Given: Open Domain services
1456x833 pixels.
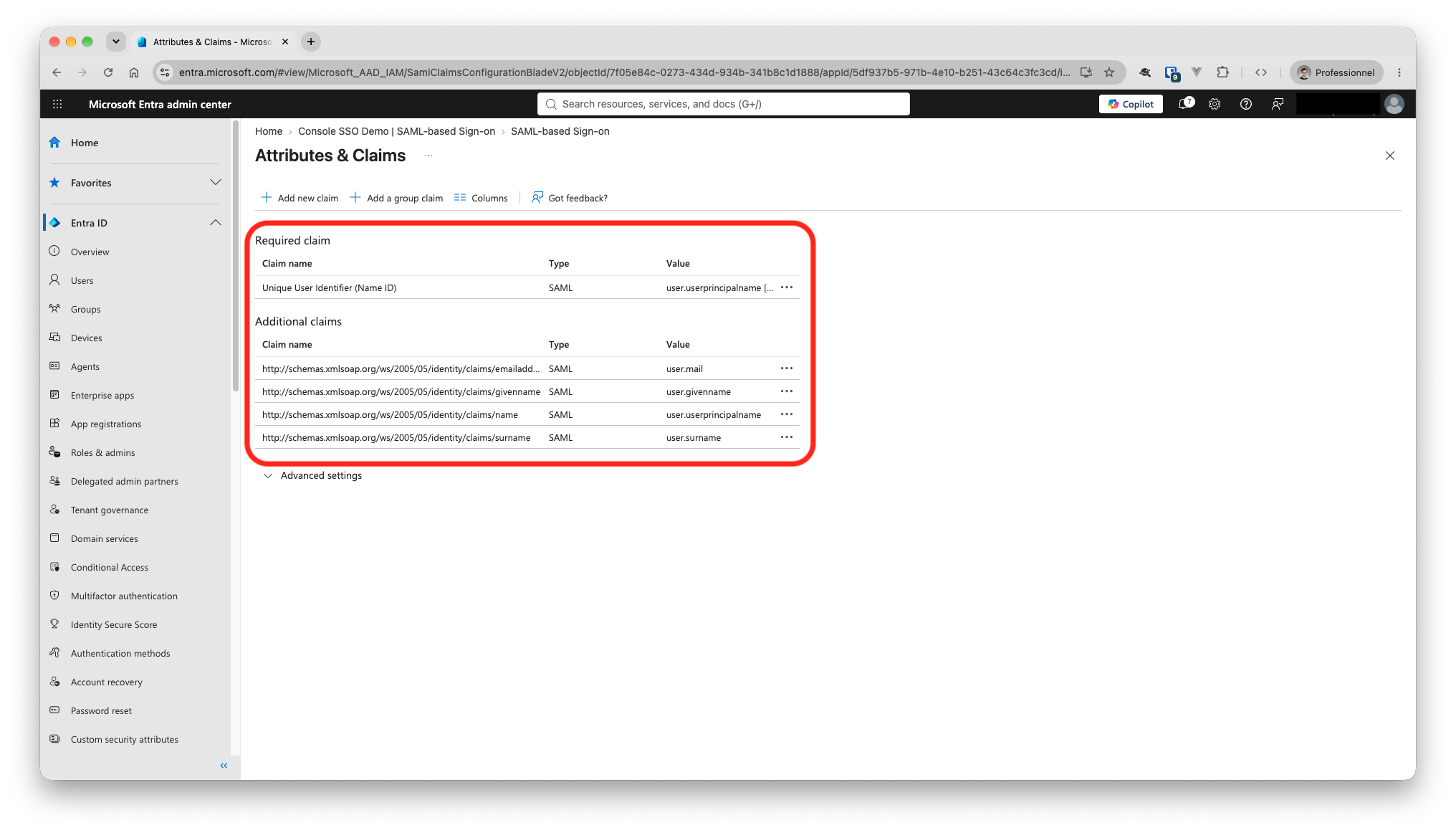Looking at the screenshot, I should tap(104, 538).
